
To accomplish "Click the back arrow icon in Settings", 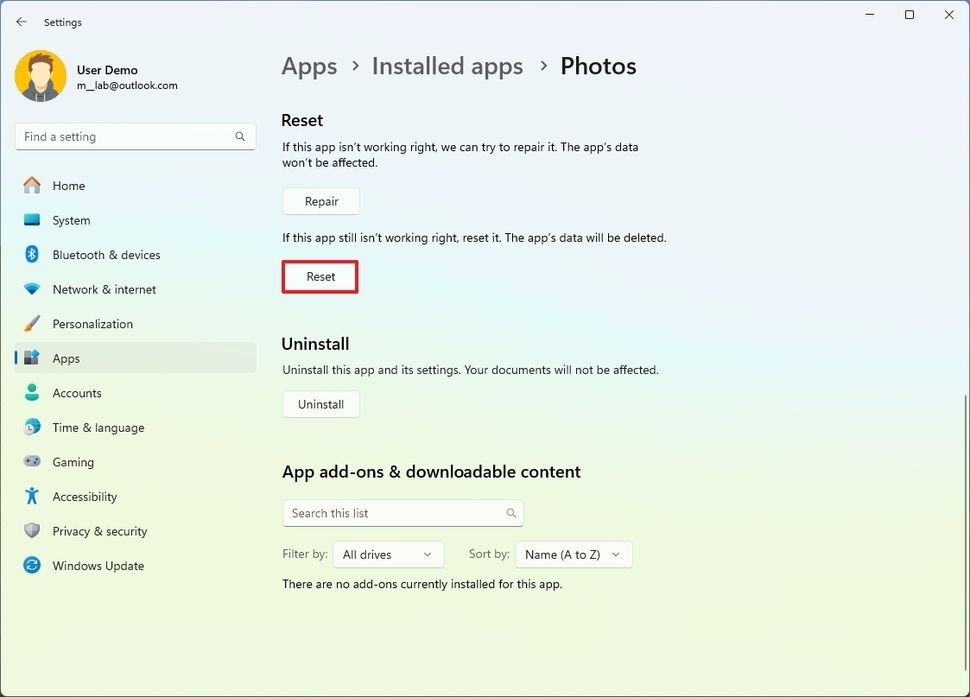I will point(22,22).
